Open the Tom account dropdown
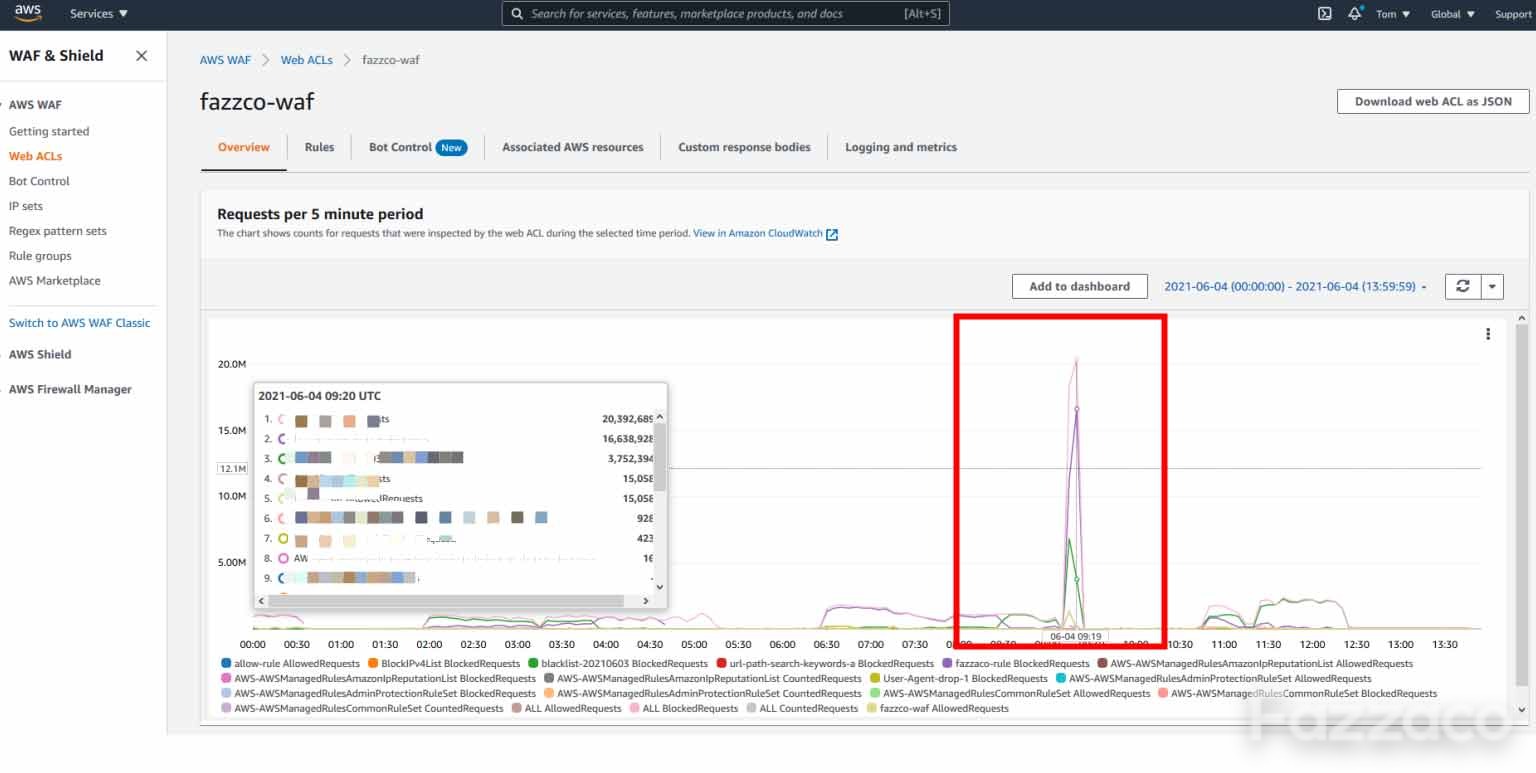This screenshot has width=1536, height=773. pos(1393,14)
